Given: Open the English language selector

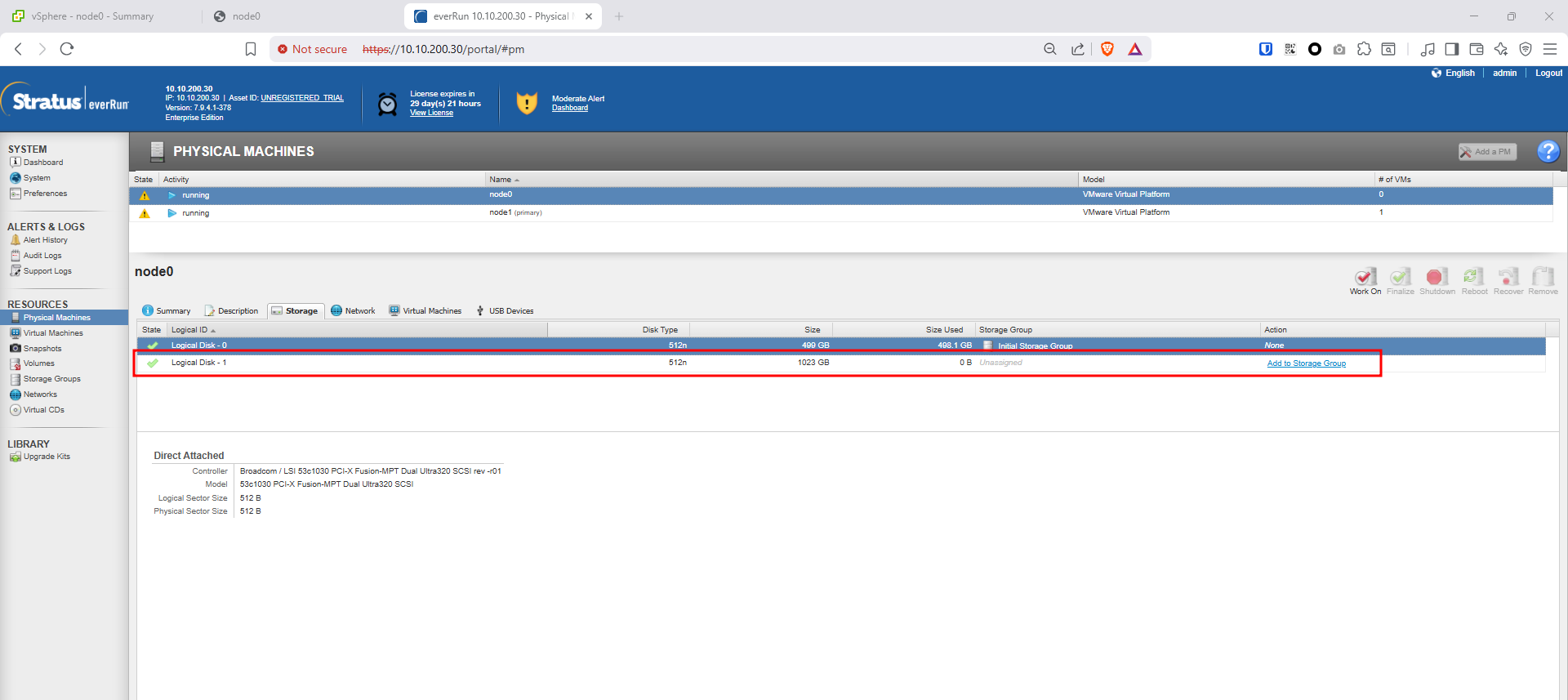Looking at the screenshot, I should coord(1459,73).
